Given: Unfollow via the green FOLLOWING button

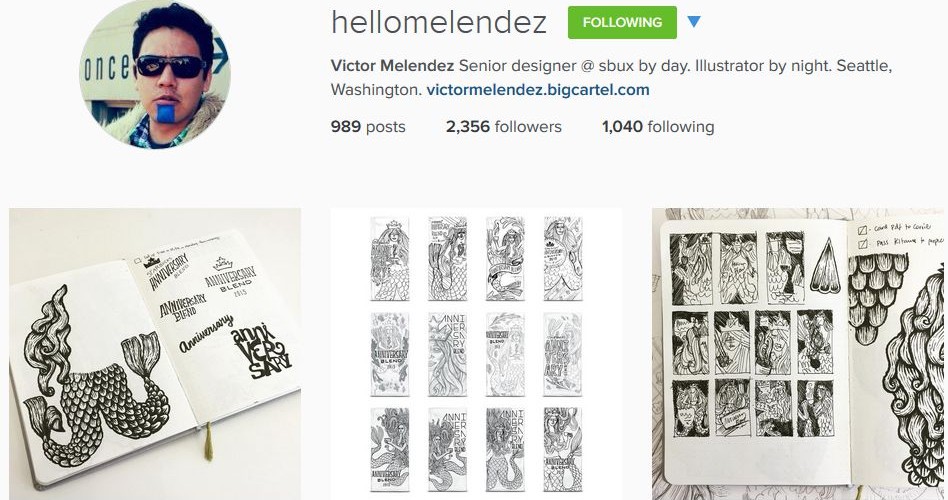Looking at the screenshot, I should click(x=622, y=22).
